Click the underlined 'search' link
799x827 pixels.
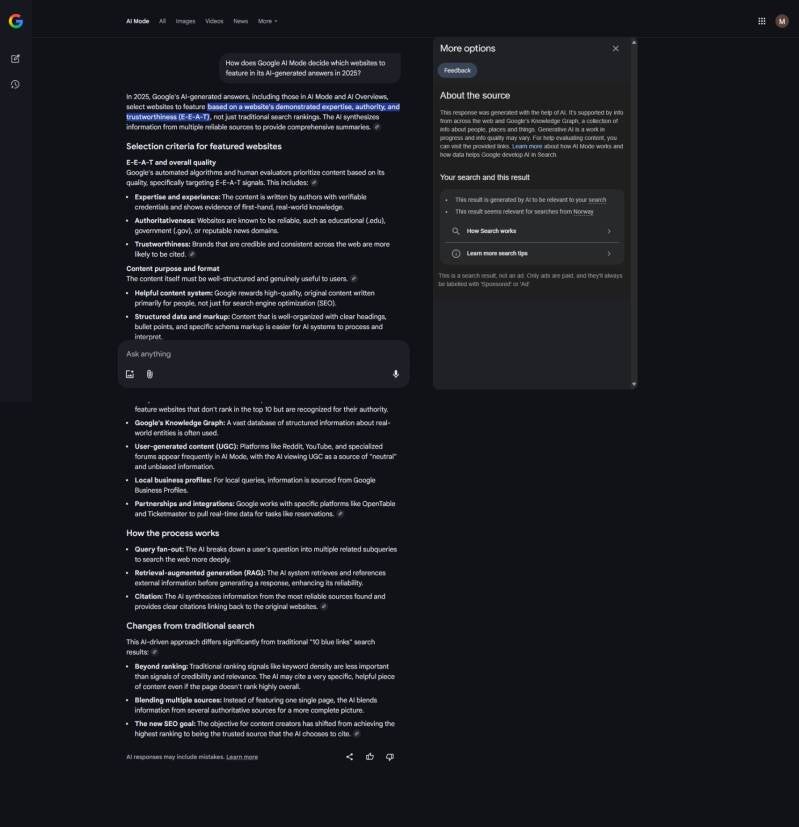tap(597, 200)
